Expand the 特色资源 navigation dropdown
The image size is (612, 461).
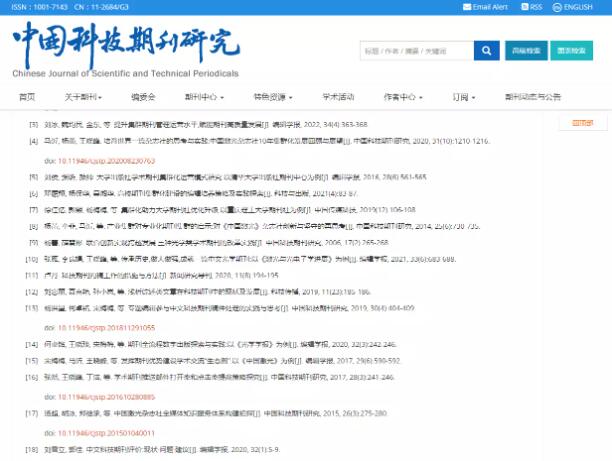273,97
